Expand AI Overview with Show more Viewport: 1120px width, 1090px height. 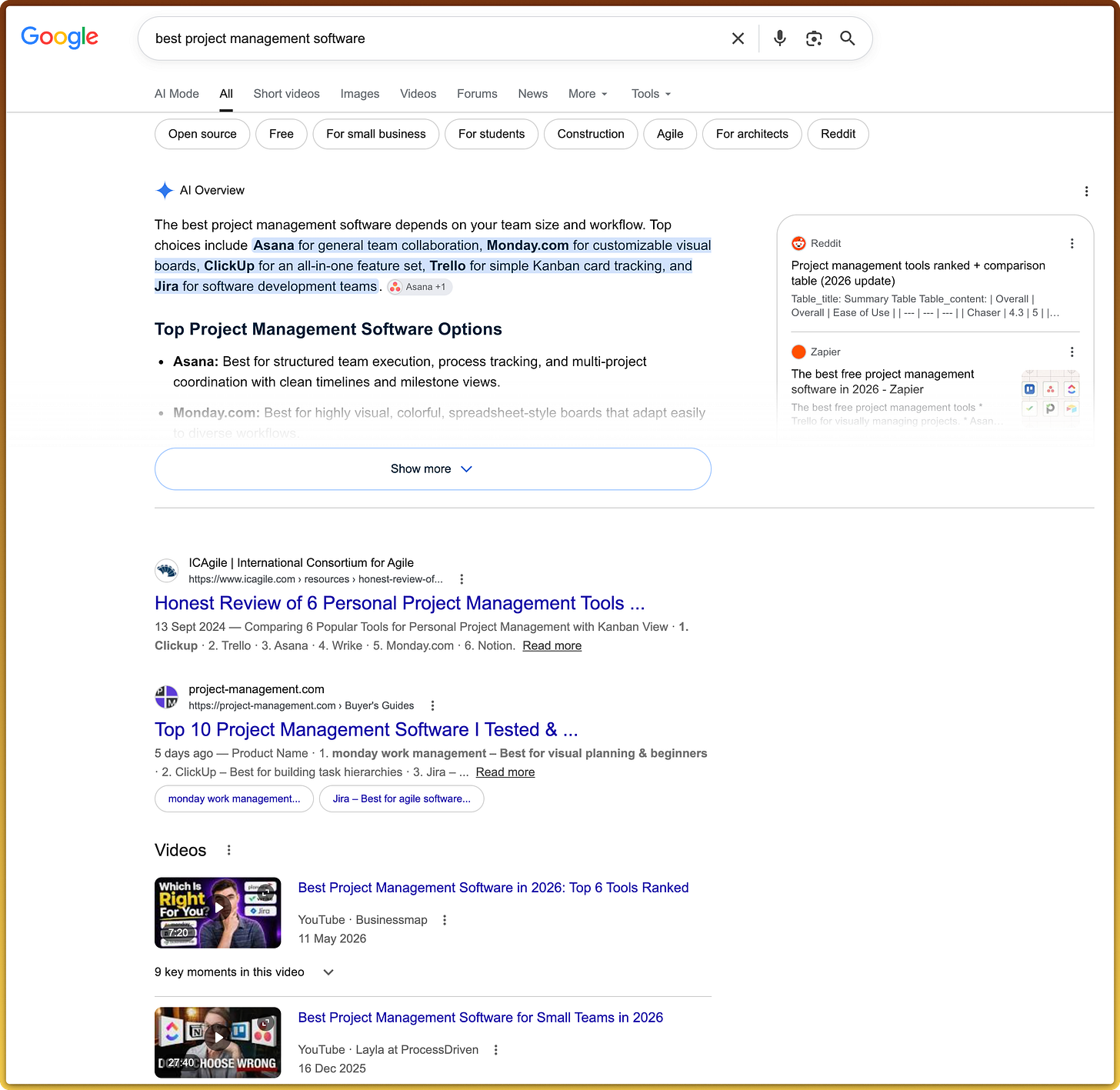(433, 469)
